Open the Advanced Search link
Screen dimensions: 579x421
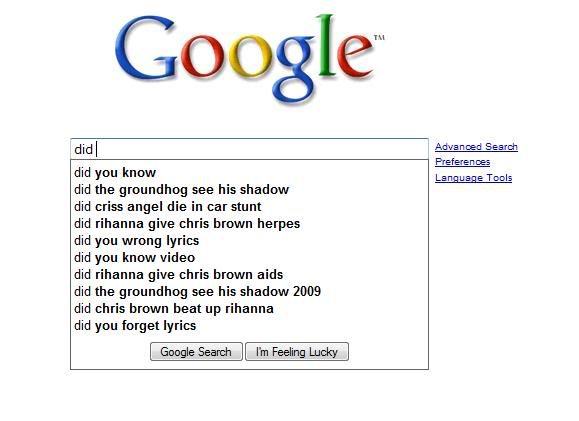tap(476, 147)
